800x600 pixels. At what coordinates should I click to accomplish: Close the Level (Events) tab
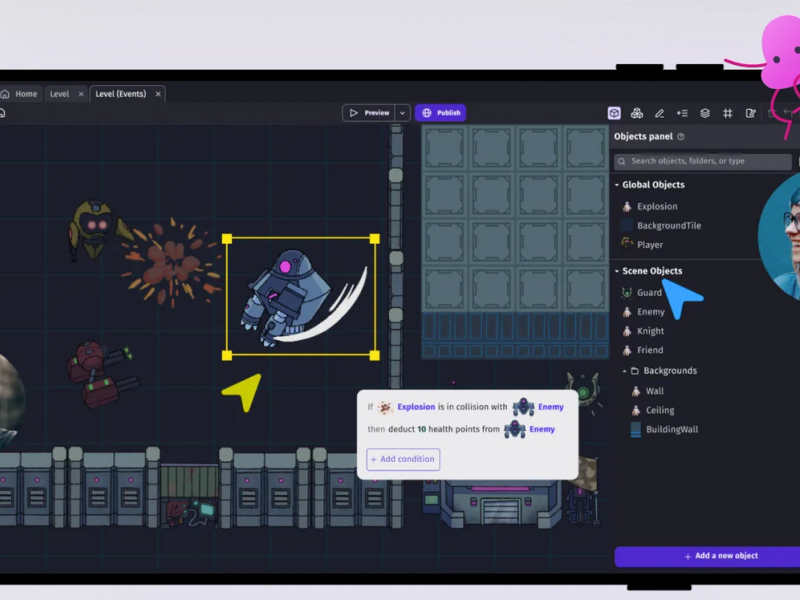158,94
